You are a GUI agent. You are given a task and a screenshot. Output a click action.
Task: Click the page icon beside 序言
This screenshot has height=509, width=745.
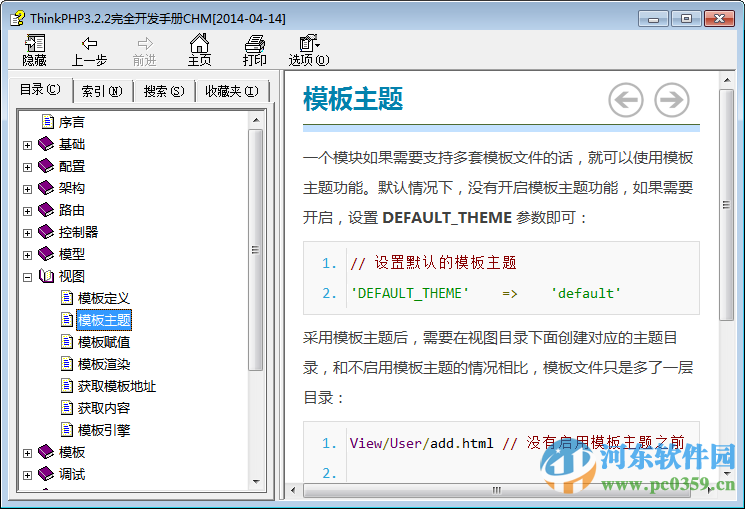click(x=48, y=122)
